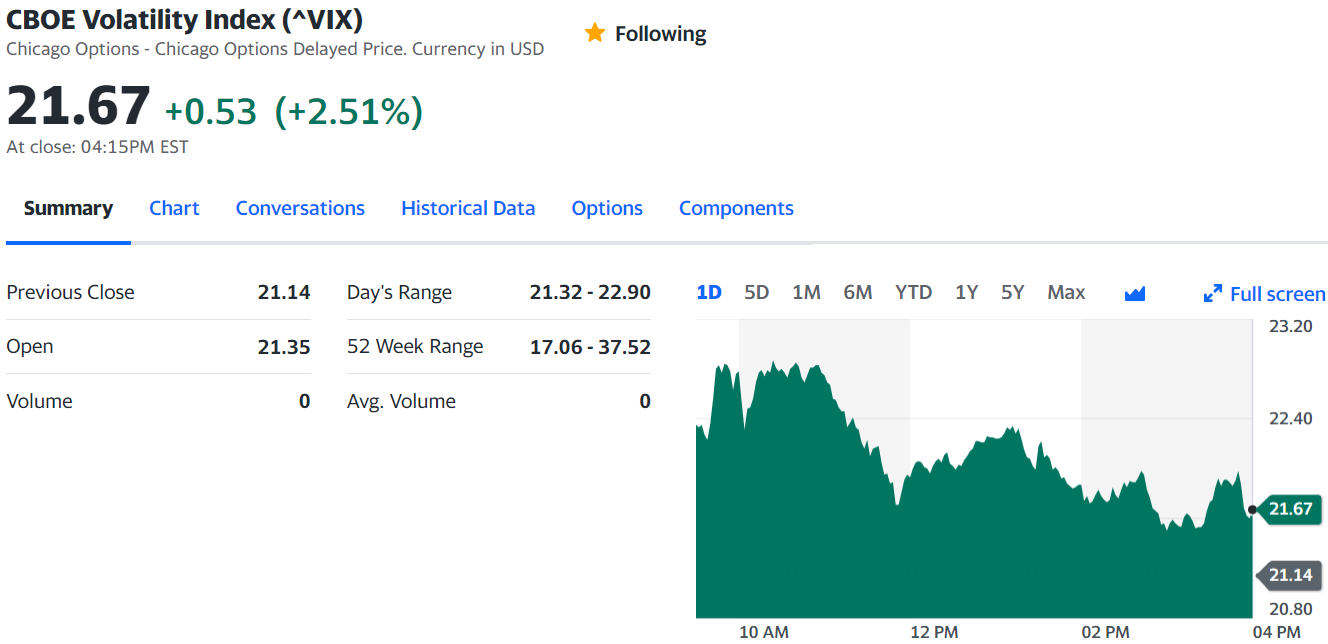Click the Volume label
The height and width of the screenshot is (644, 1328).
(39, 401)
